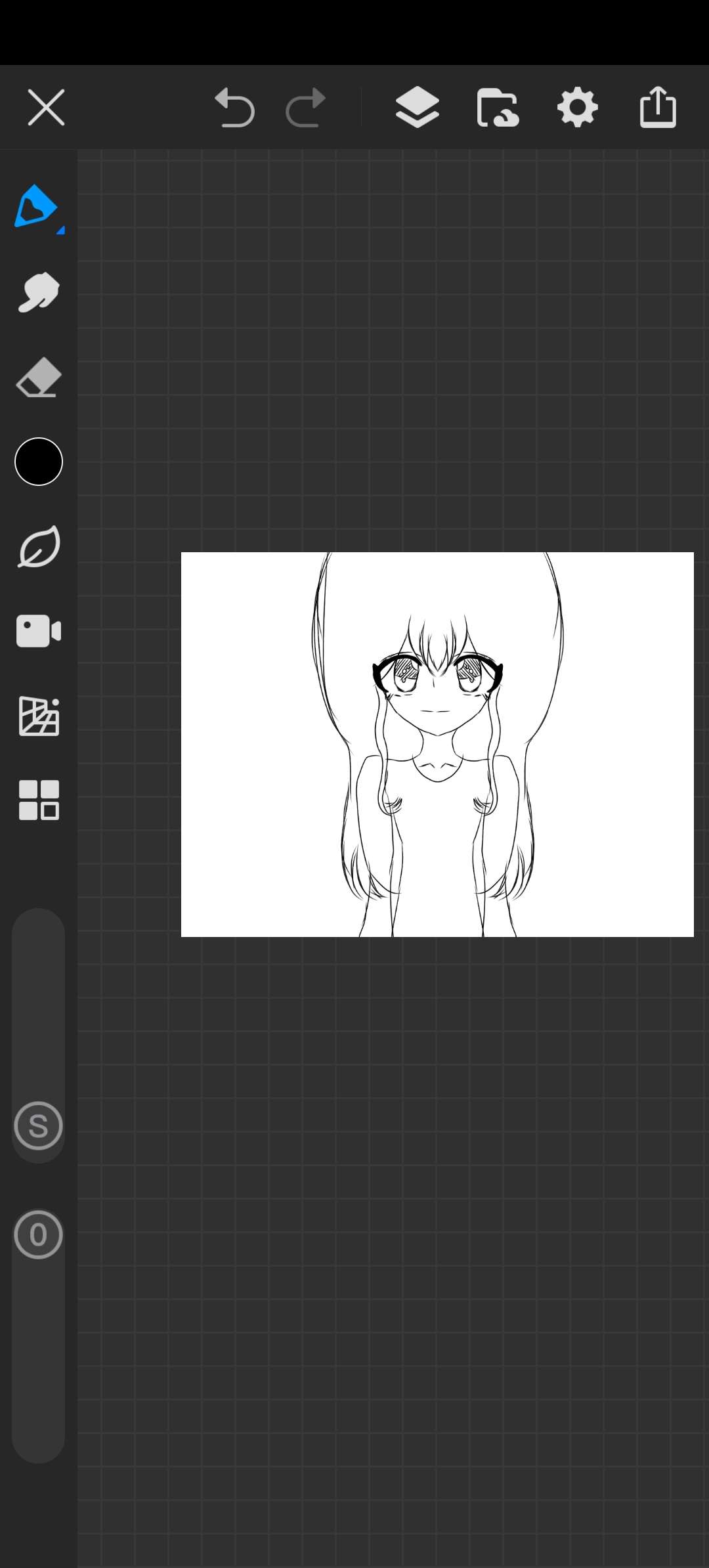Redo the undone action
This screenshot has width=709, height=1568.
[x=306, y=107]
